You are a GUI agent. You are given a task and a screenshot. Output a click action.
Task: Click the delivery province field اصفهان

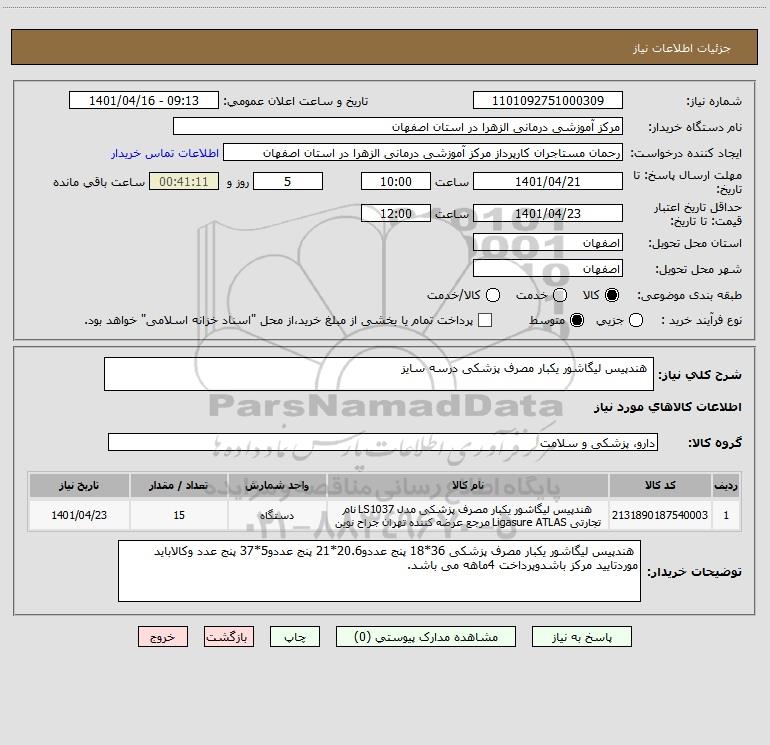click(548, 243)
